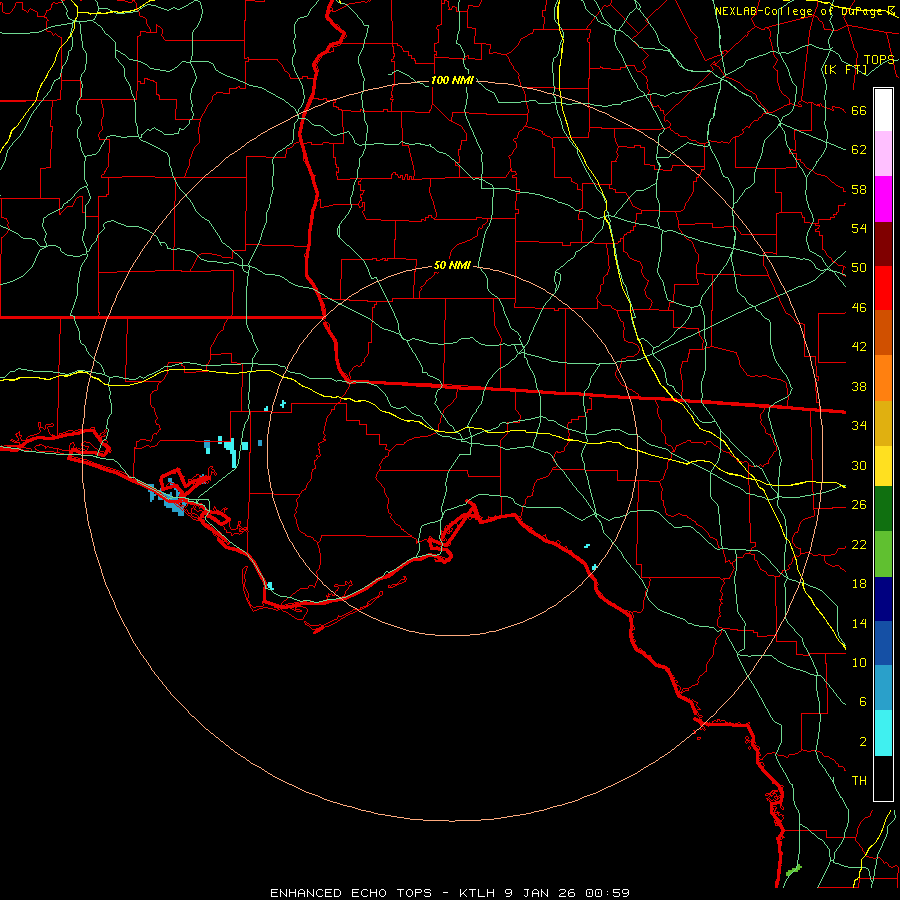This screenshot has width=900, height=900.
Task: Click the bright red legend swatch
Action: click(x=883, y=288)
